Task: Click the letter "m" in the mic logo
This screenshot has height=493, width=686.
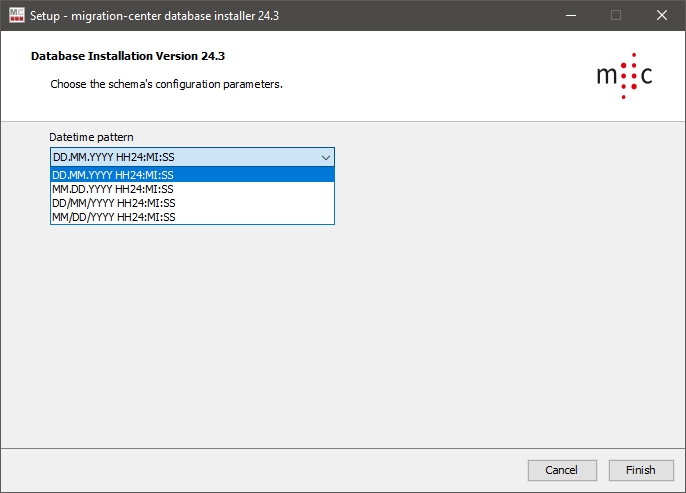Action: [606, 77]
